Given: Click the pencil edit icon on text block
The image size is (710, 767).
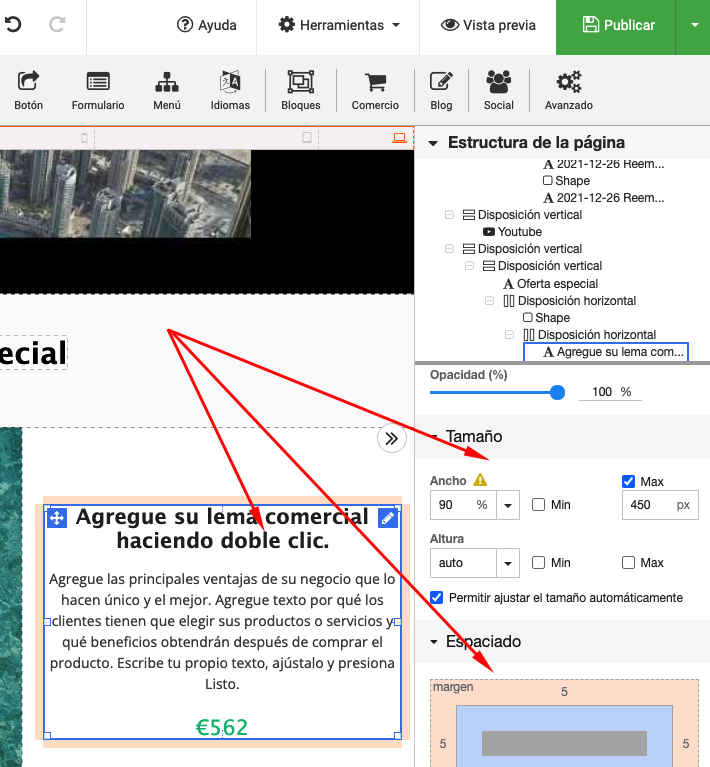Looking at the screenshot, I should (388, 518).
